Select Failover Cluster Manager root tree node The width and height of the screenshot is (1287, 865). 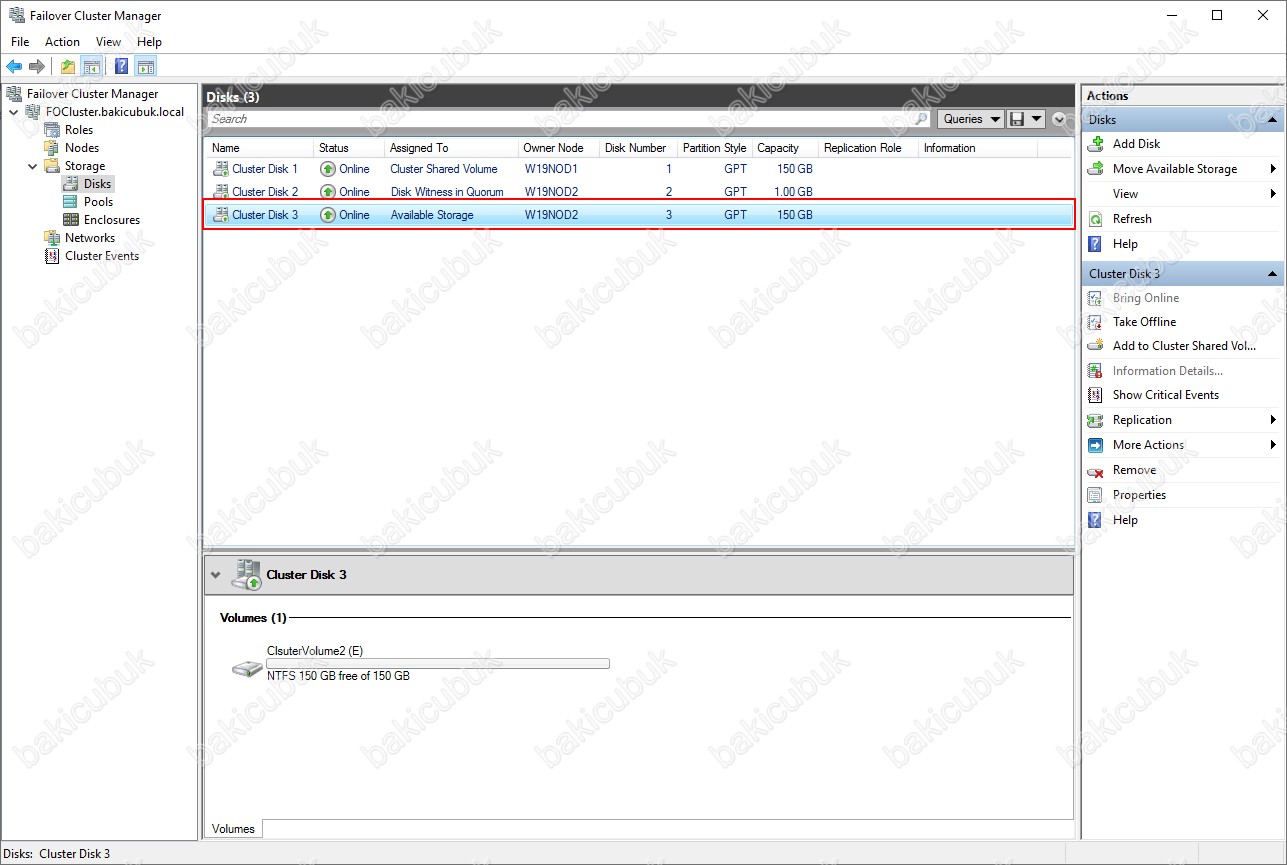pyautogui.click(x=92, y=94)
